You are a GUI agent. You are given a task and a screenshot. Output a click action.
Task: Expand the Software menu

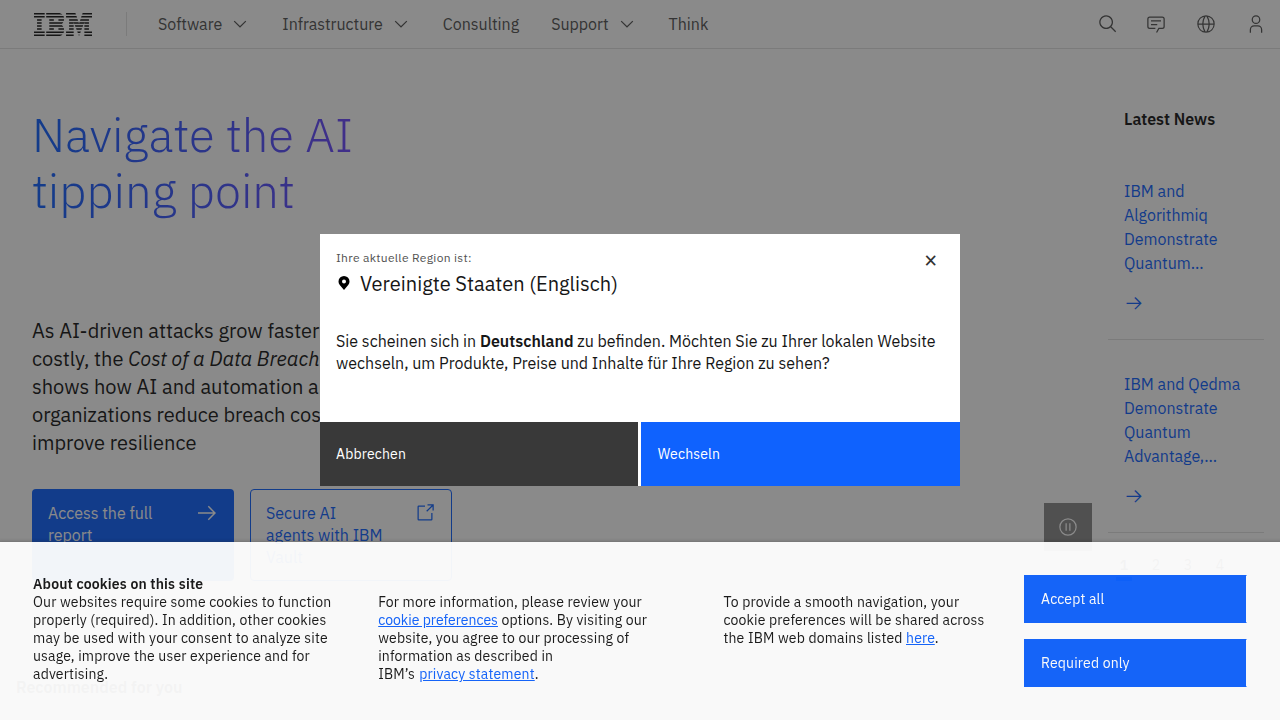202,24
